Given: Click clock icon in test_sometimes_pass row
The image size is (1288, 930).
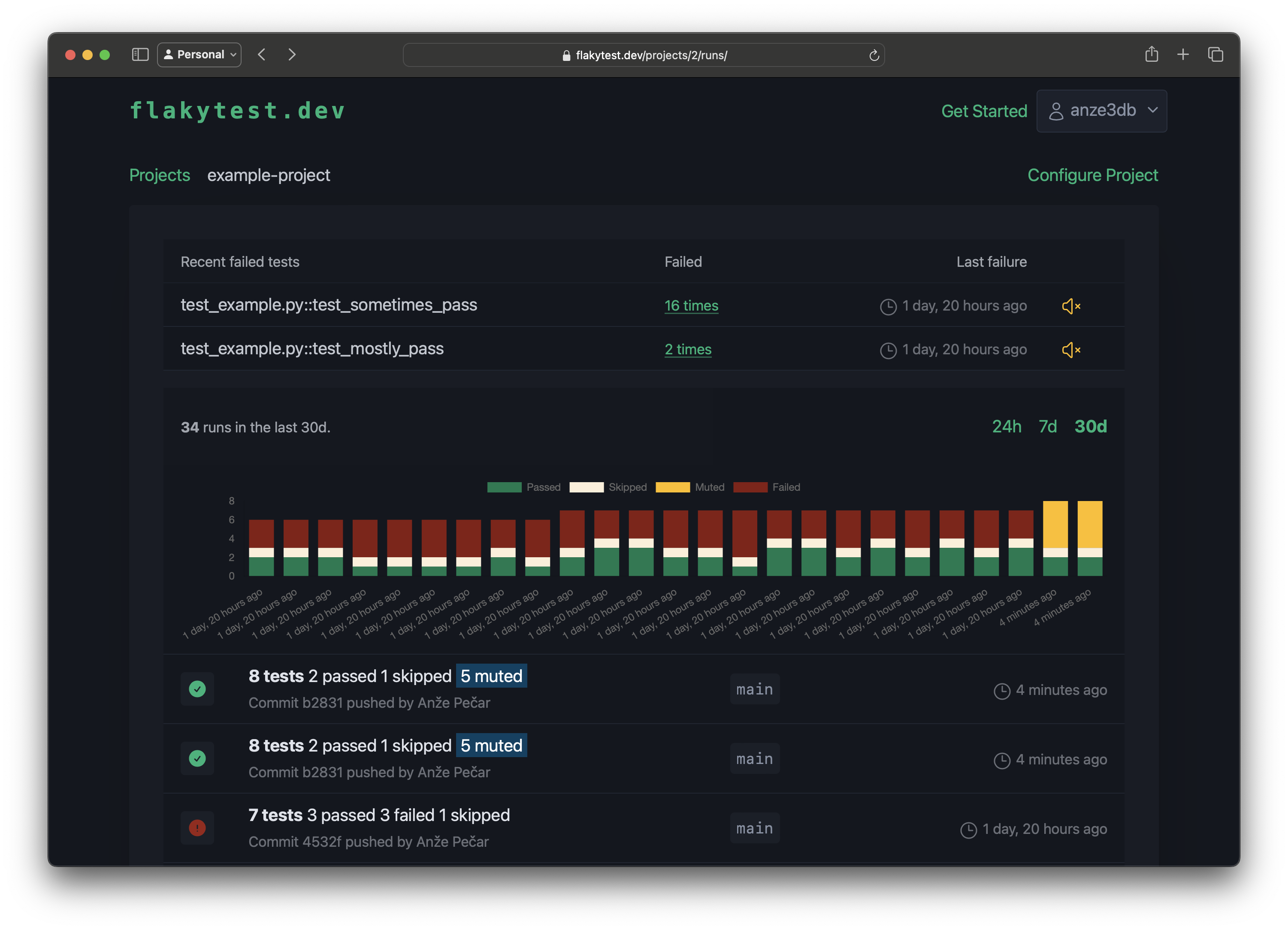Looking at the screenshot, I should click(x=888, y=307).
